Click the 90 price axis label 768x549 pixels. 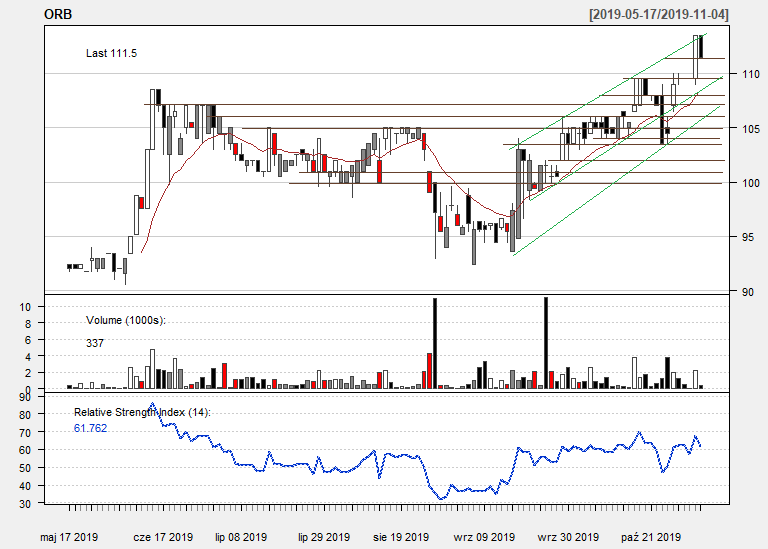(748, 292)
